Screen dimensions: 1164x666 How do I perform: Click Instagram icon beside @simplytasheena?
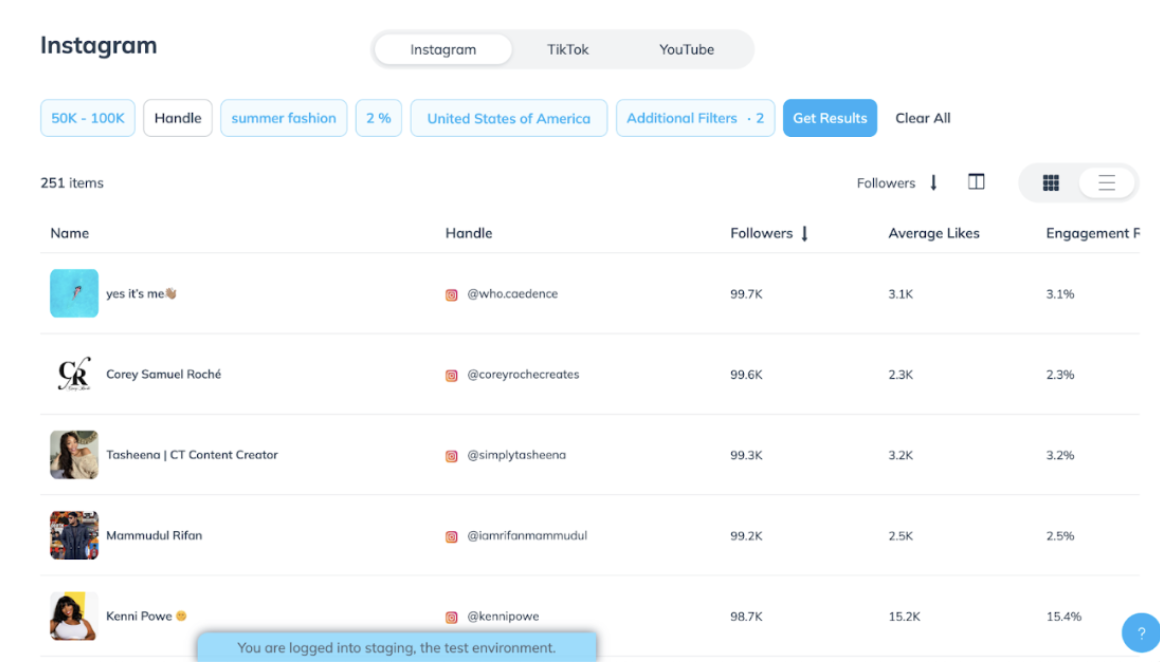click(x=452, y=456)
